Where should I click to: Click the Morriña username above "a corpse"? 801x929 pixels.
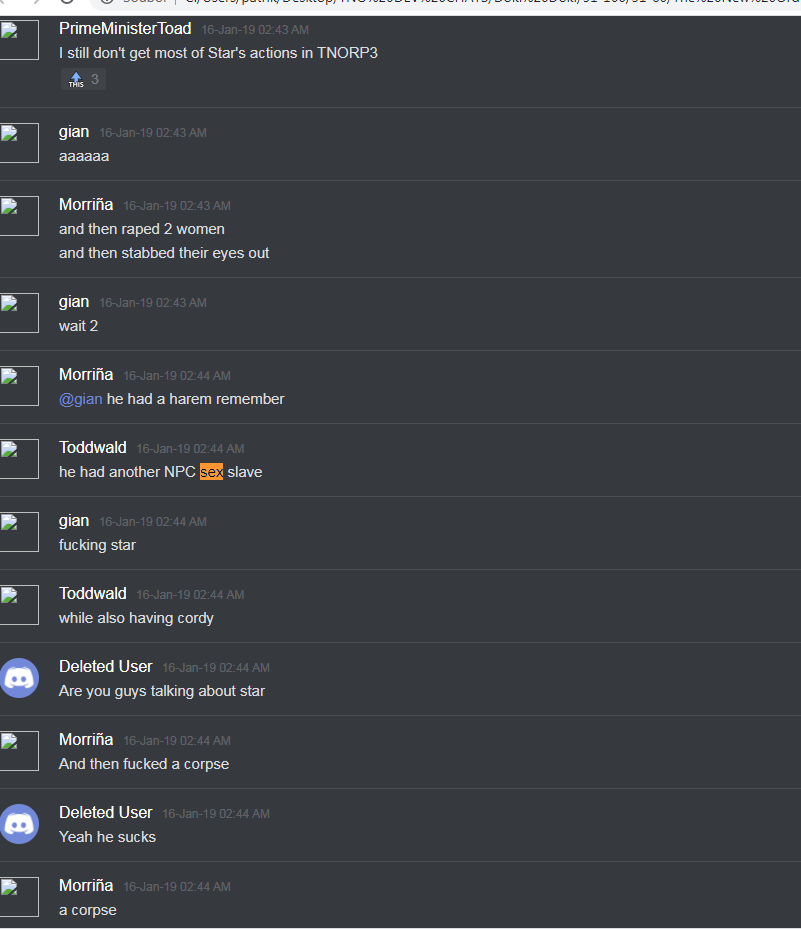86,886
